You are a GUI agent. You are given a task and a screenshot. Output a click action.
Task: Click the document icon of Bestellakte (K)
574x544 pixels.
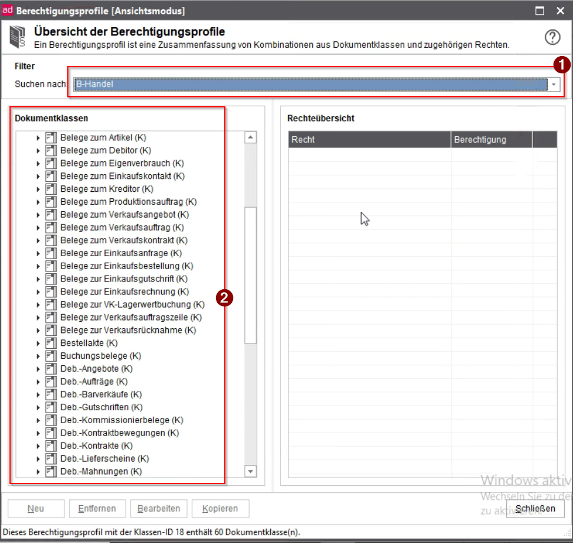coord(51,343)
